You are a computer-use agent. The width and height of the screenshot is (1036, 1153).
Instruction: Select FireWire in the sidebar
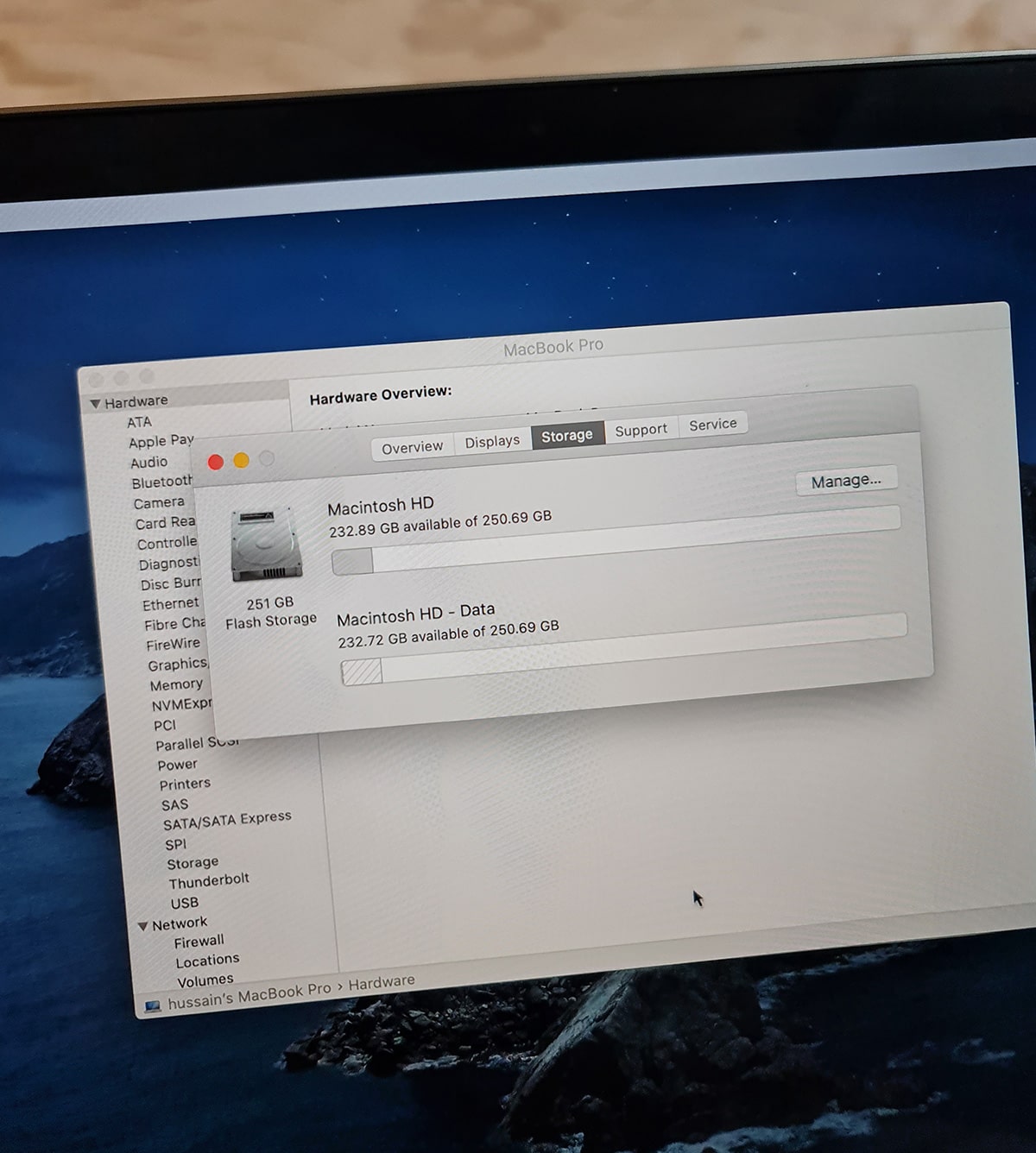click(173, 644)
